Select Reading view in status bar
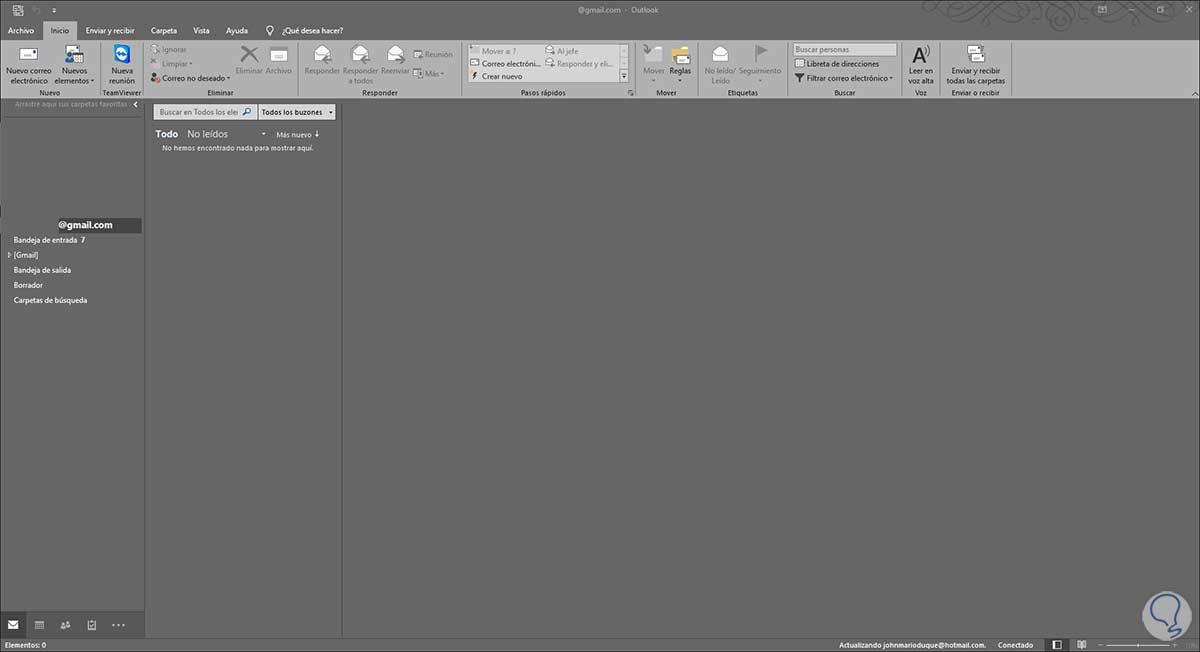 [1082, 645]
